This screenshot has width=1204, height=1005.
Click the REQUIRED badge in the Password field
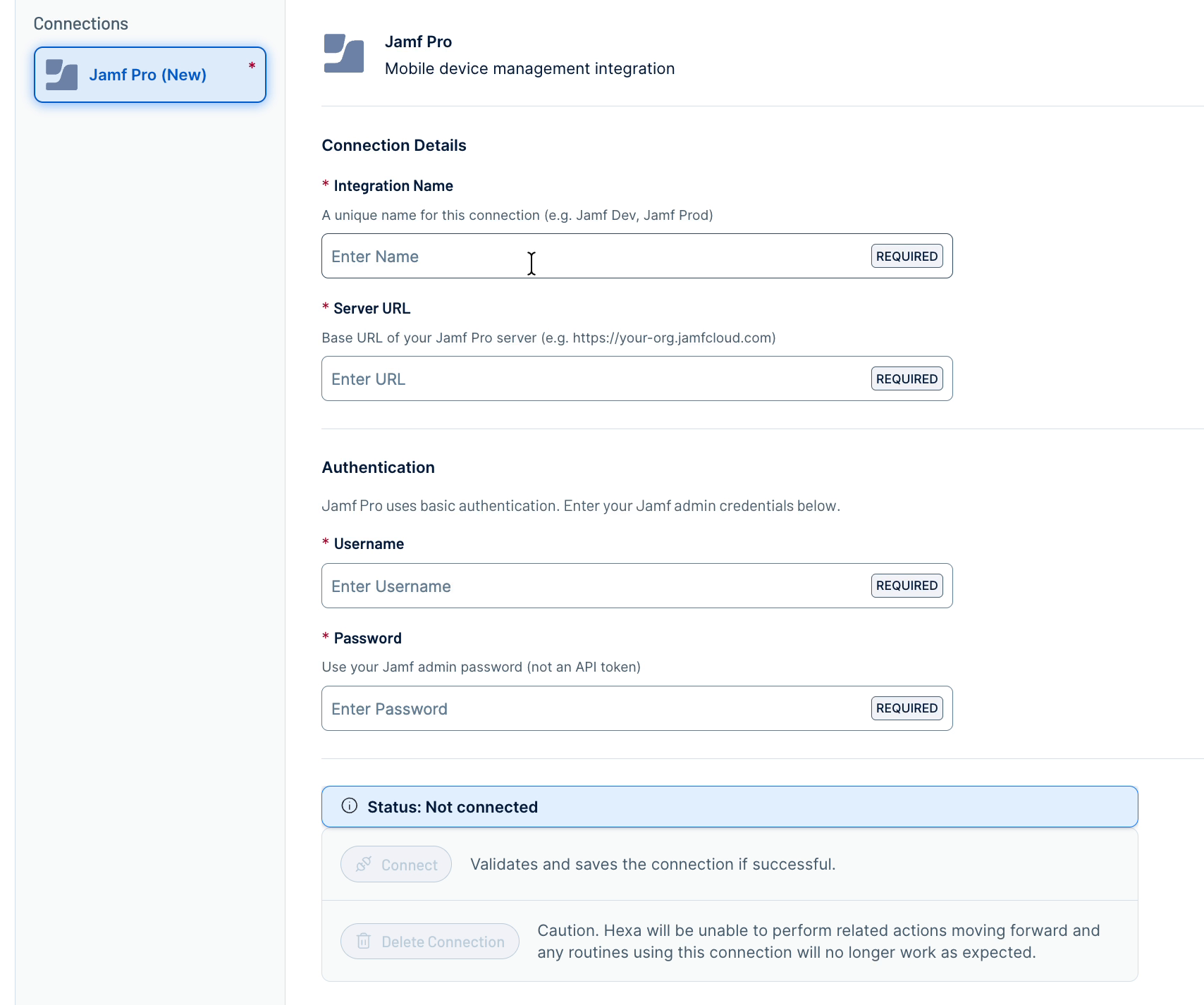click(x=907, y=708)
